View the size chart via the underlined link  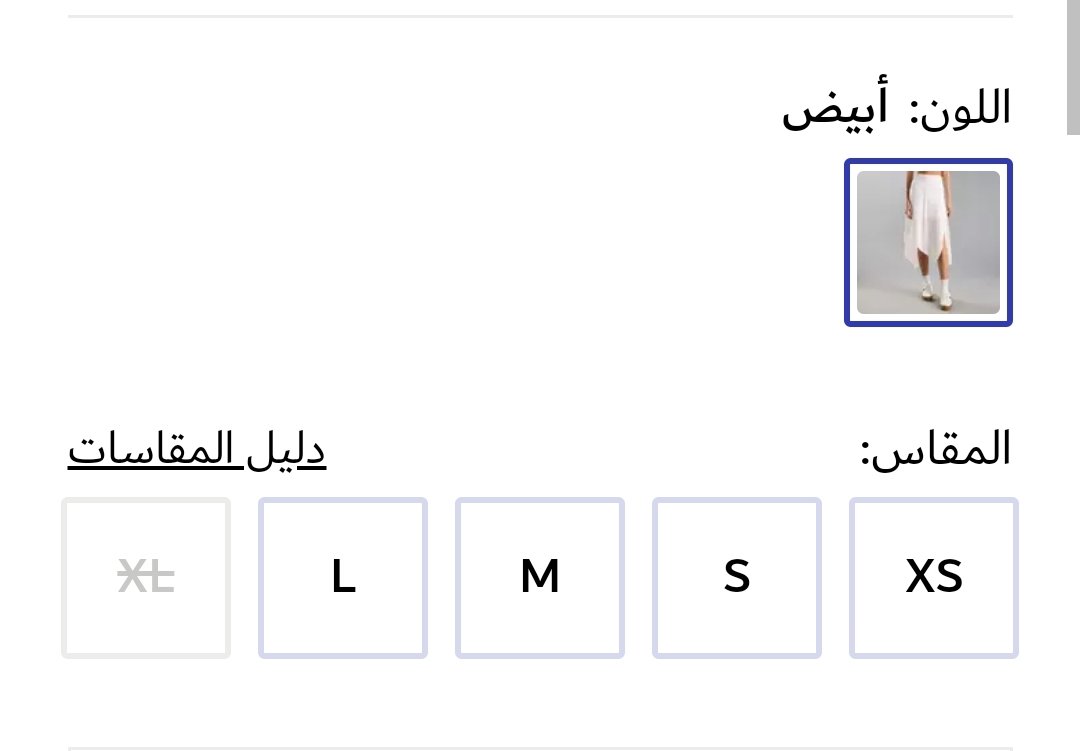coord(197,450)
